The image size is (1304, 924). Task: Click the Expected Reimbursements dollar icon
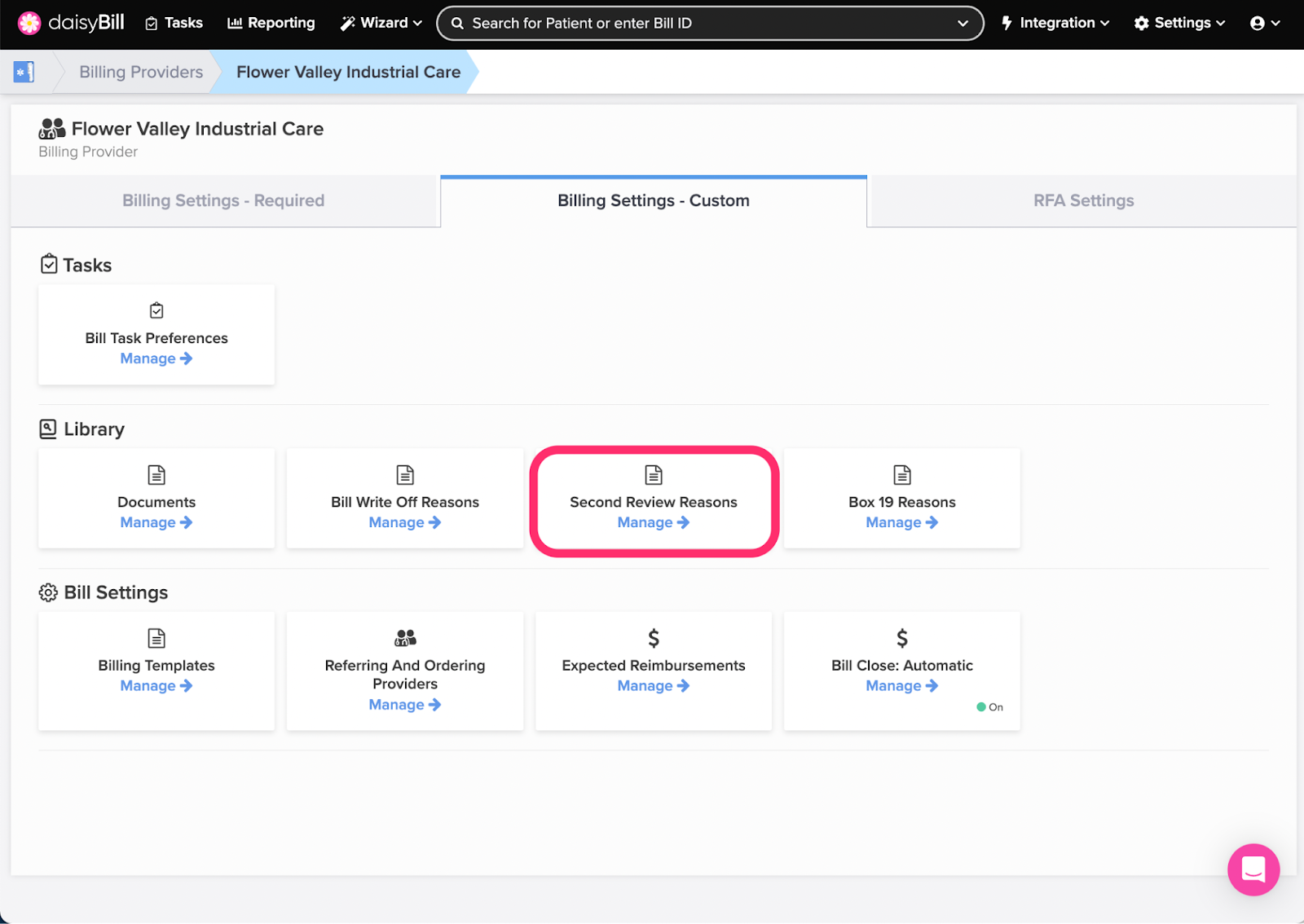pos(654,637)
